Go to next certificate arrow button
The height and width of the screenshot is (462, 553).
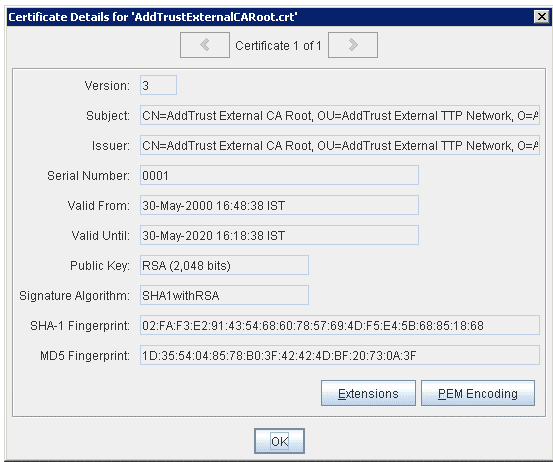[x=353, y=45]
